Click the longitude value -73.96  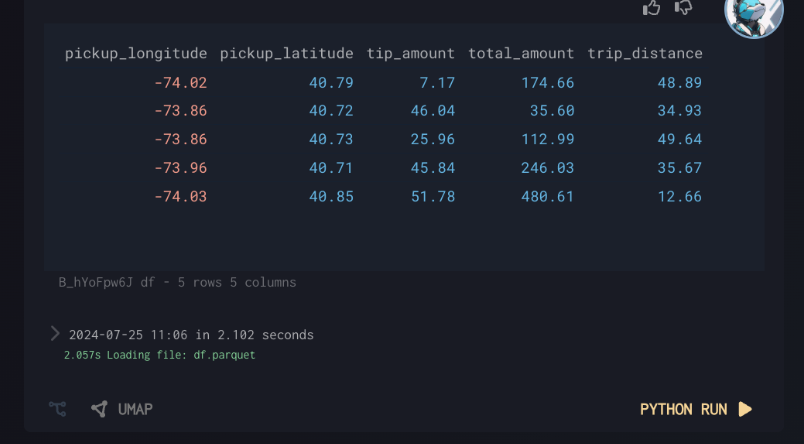[180, 168]
